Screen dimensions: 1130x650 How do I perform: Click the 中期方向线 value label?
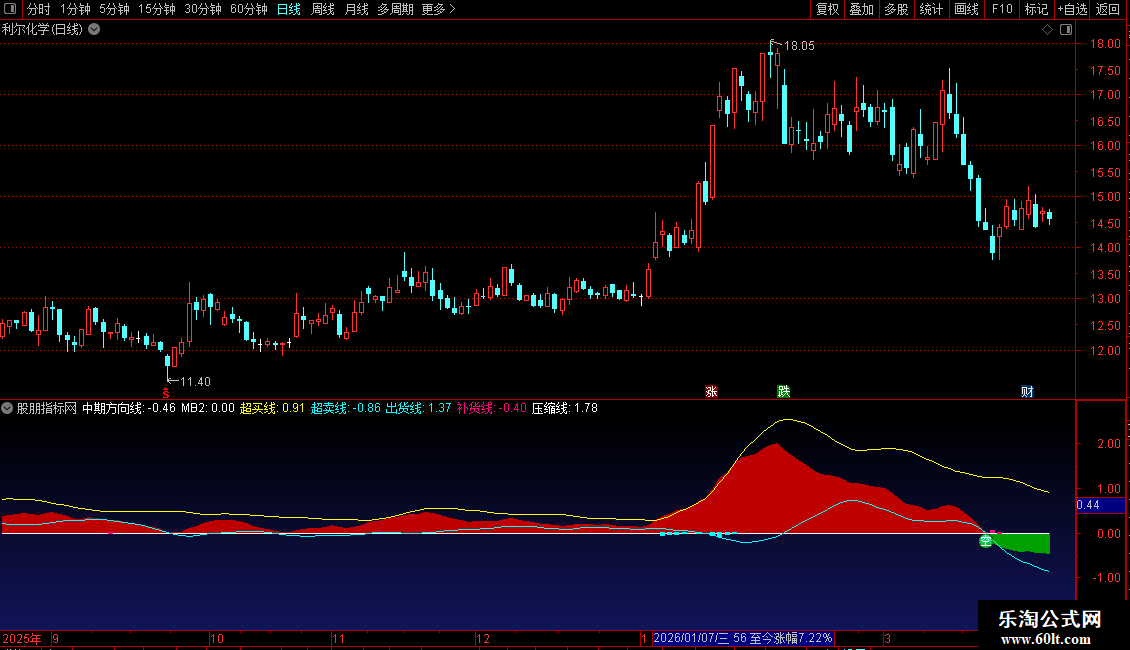pos(129,408)
